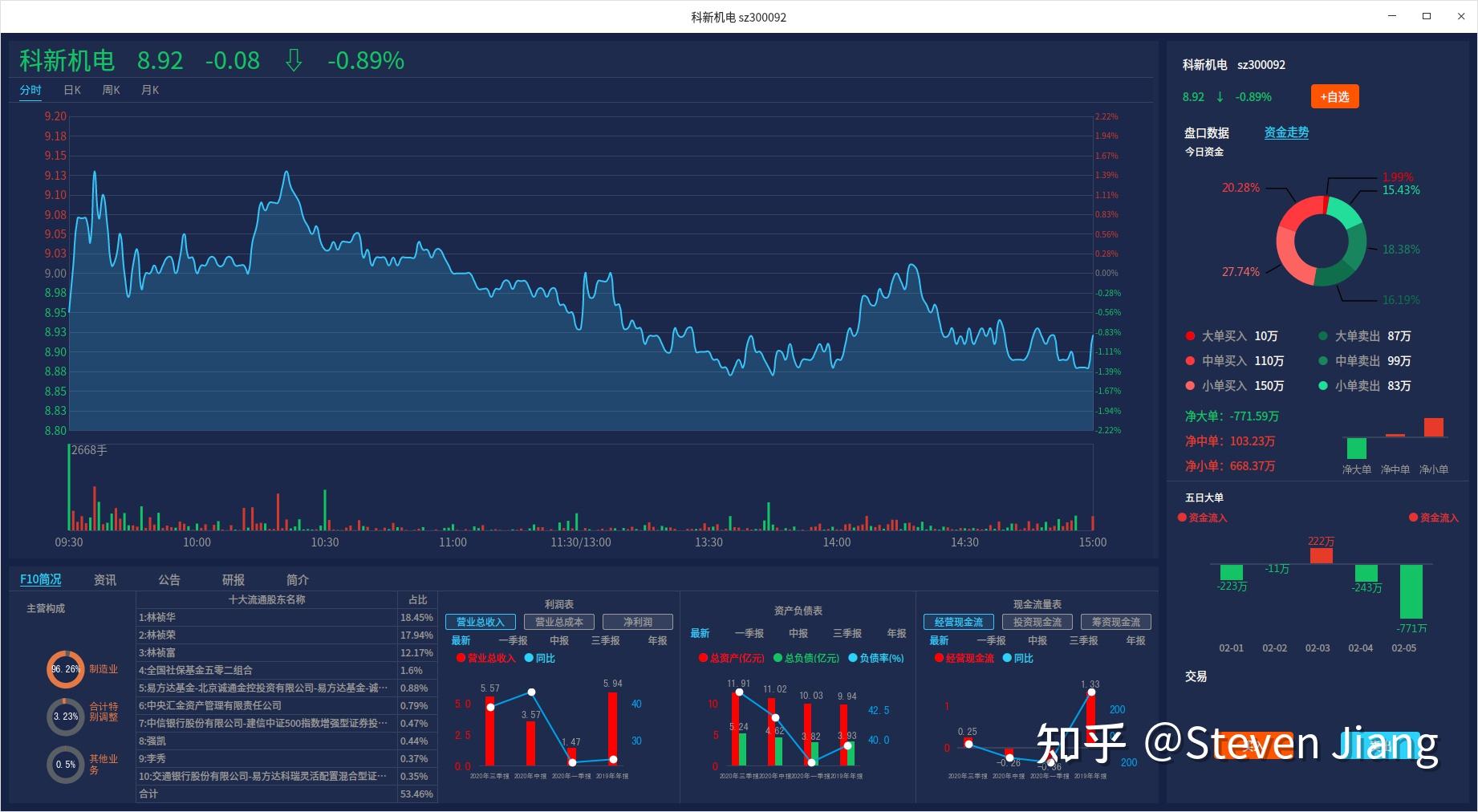Choose 中报 period in 现金流量表
This screenshot has height=812, width=1478.
(1037, 640)
